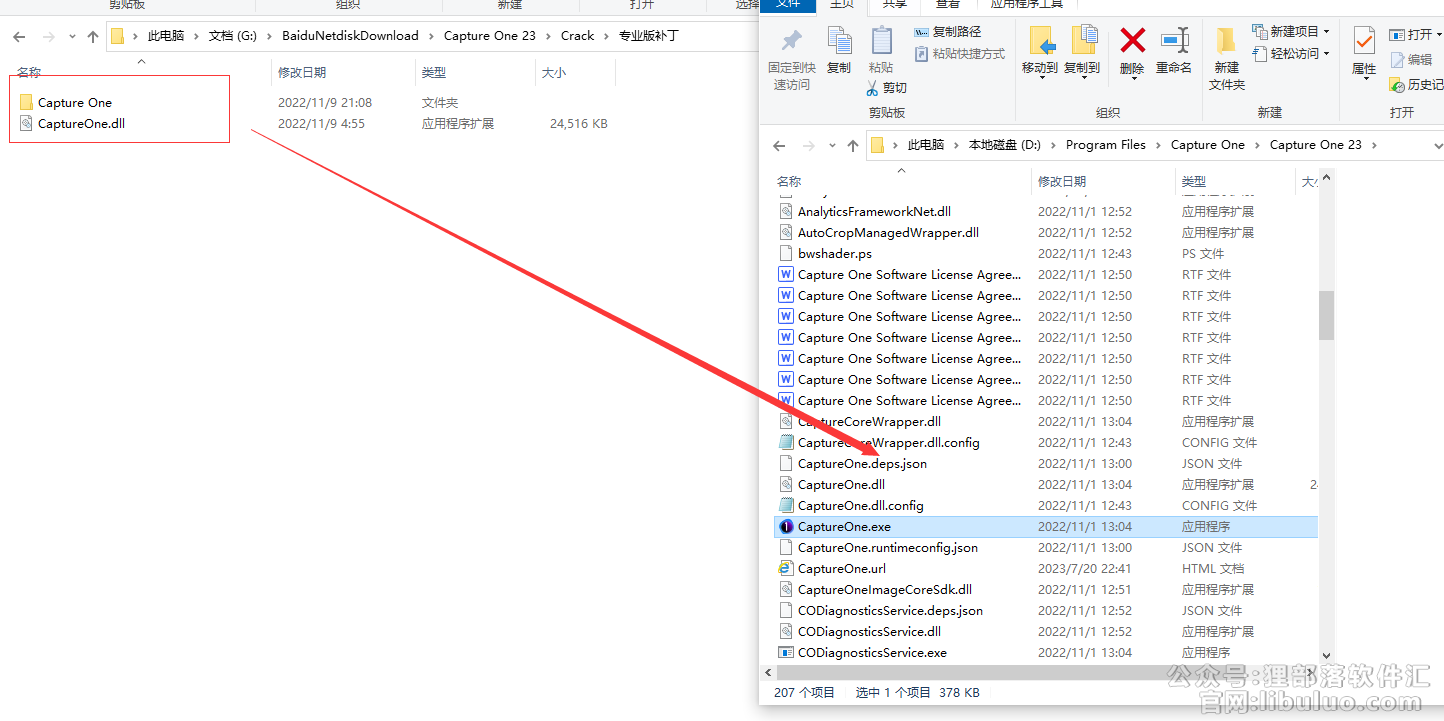Click the Cut (剪切) scissors icon
Viewport: 1444px width, 721px height.
(x=873, y=88)
